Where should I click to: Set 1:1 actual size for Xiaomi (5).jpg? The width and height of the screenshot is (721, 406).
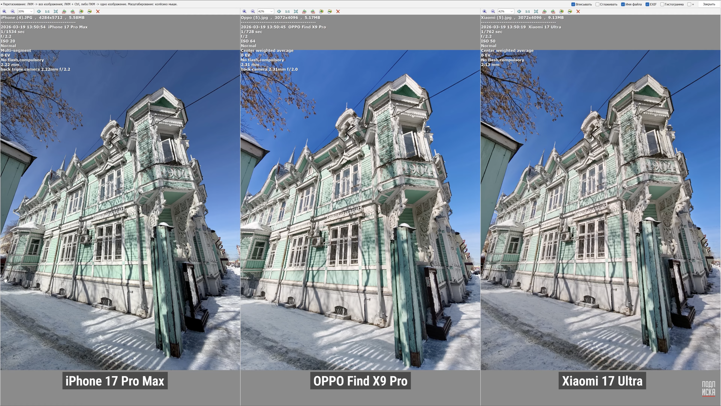pos(527,11)
